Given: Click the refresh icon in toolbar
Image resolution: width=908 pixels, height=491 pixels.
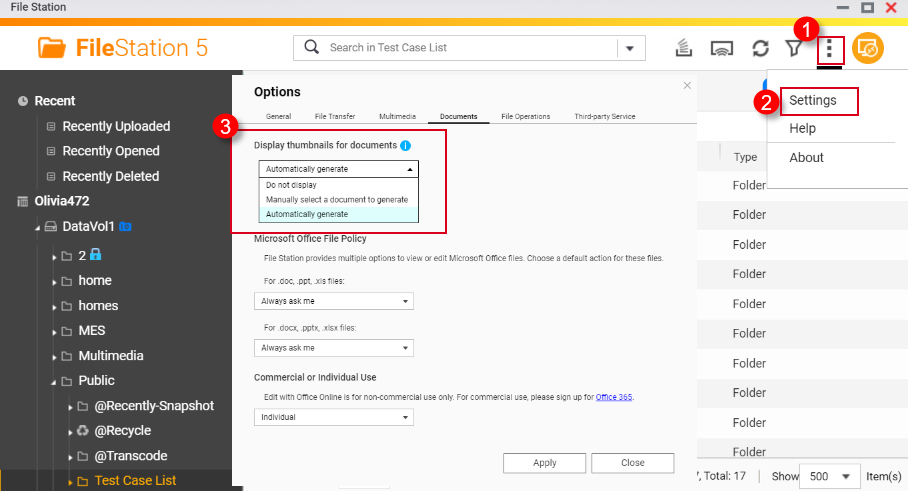Looking at the screenshot, I should point(761,48).
